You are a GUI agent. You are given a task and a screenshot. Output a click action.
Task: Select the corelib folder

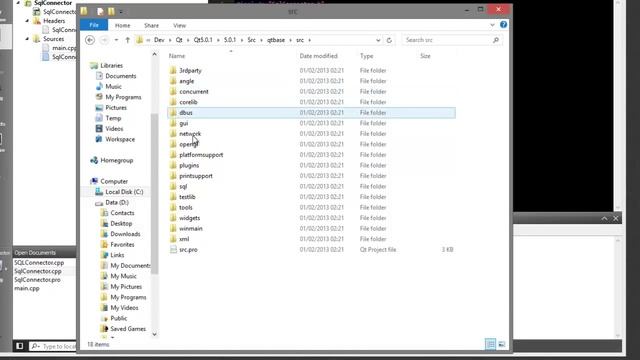pyautogui.click(x=188, y=102)
